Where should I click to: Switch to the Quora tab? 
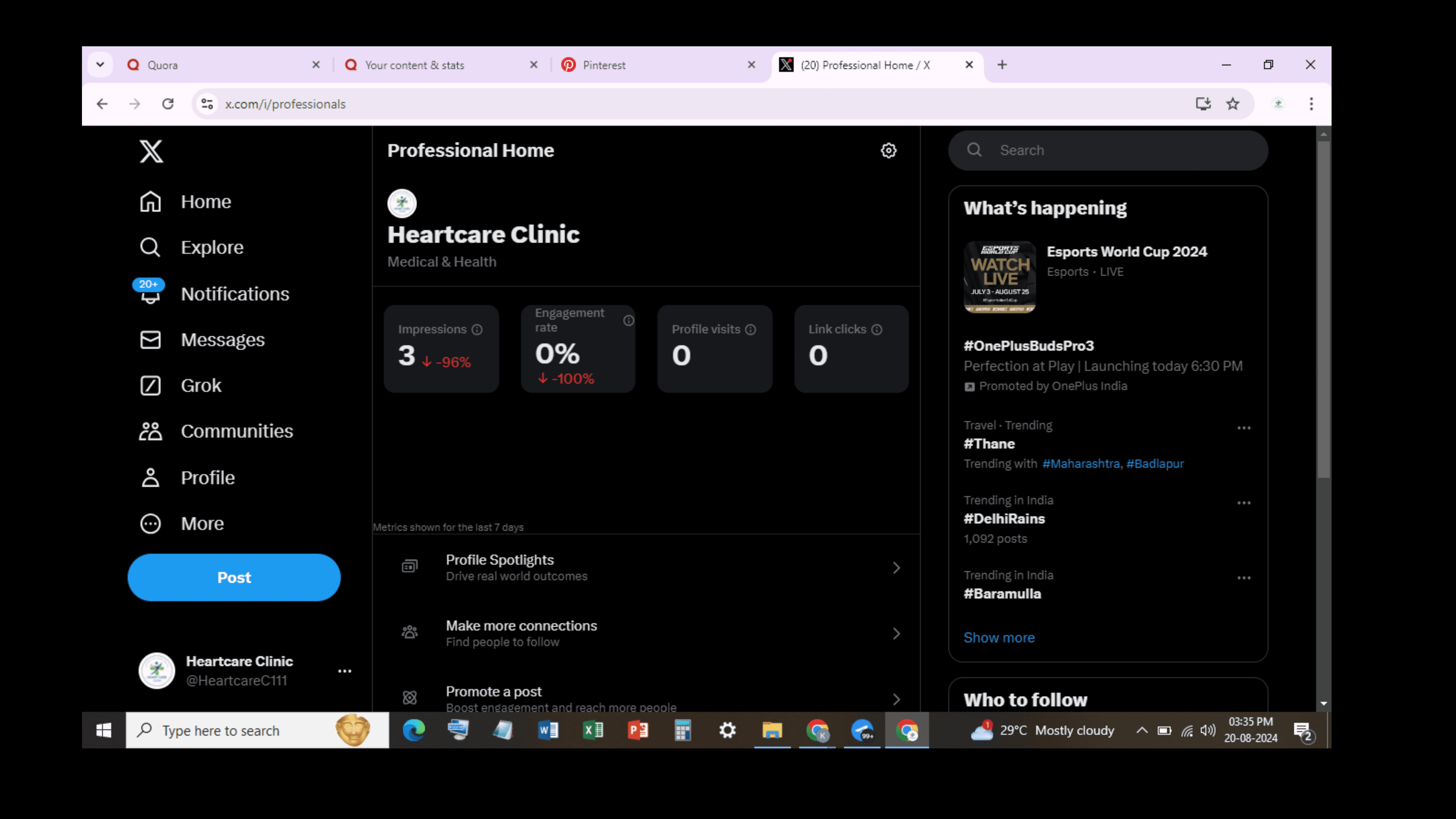(223, 65)
